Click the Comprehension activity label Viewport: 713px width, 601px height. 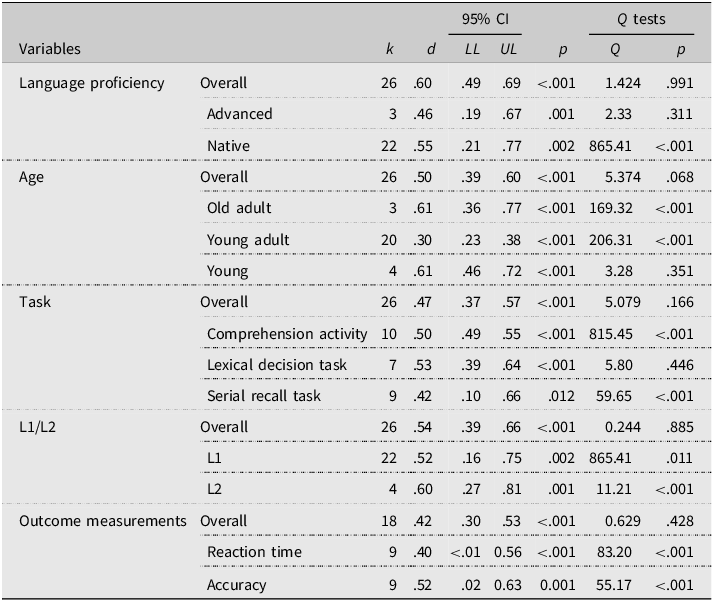pos(287,334)
